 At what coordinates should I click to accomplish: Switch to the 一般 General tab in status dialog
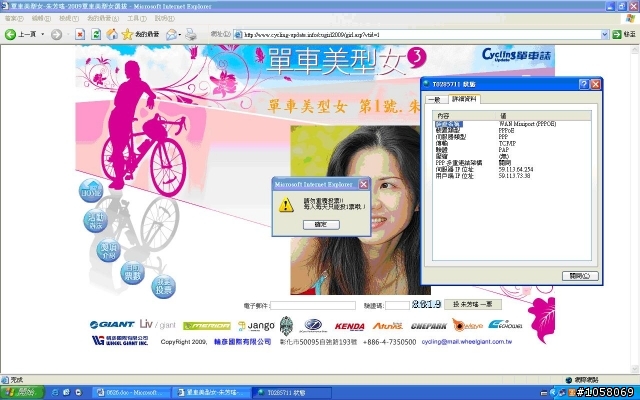pyautogui.click(x=436, y=100)
